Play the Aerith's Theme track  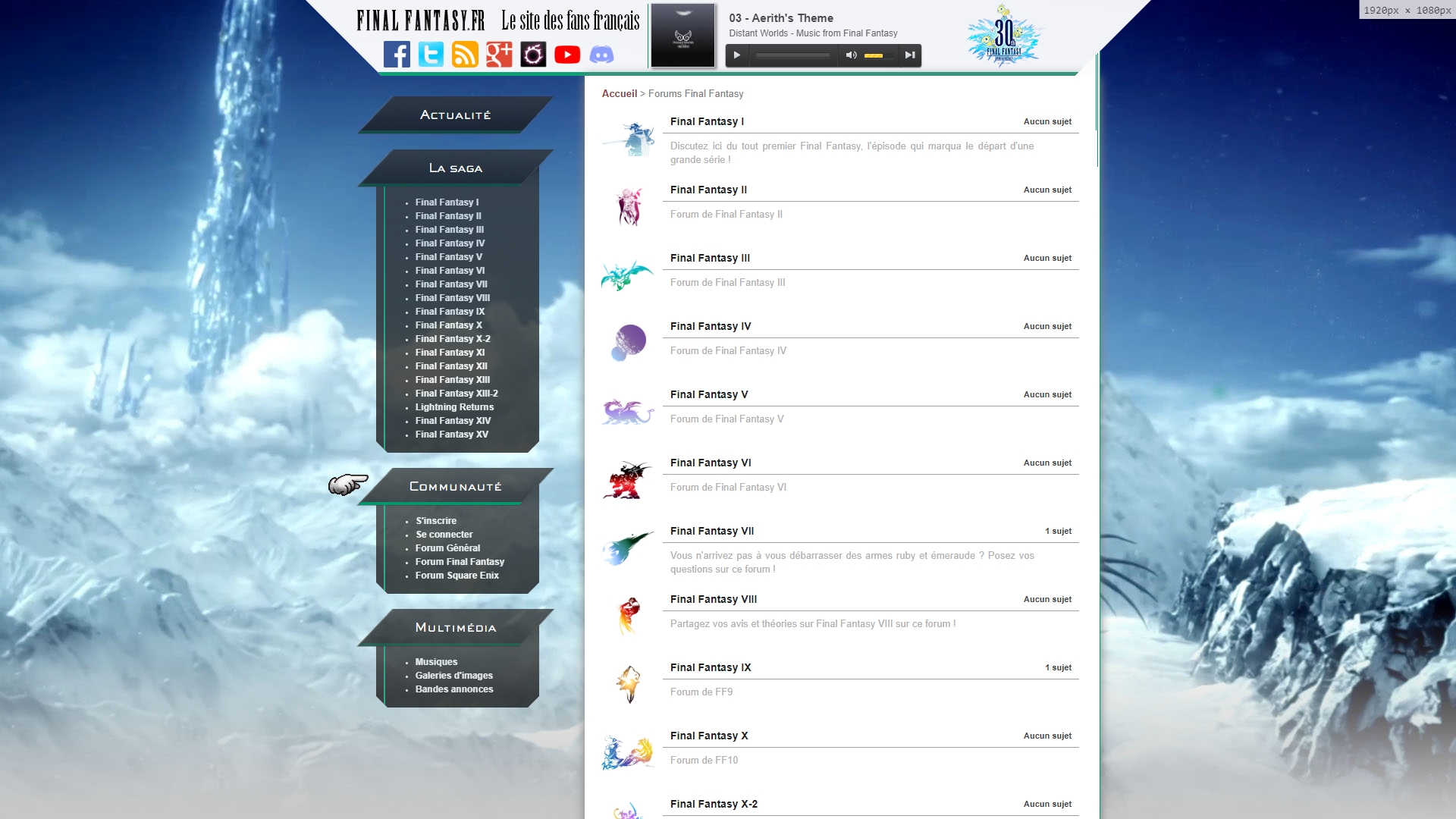tap(737, 55)
